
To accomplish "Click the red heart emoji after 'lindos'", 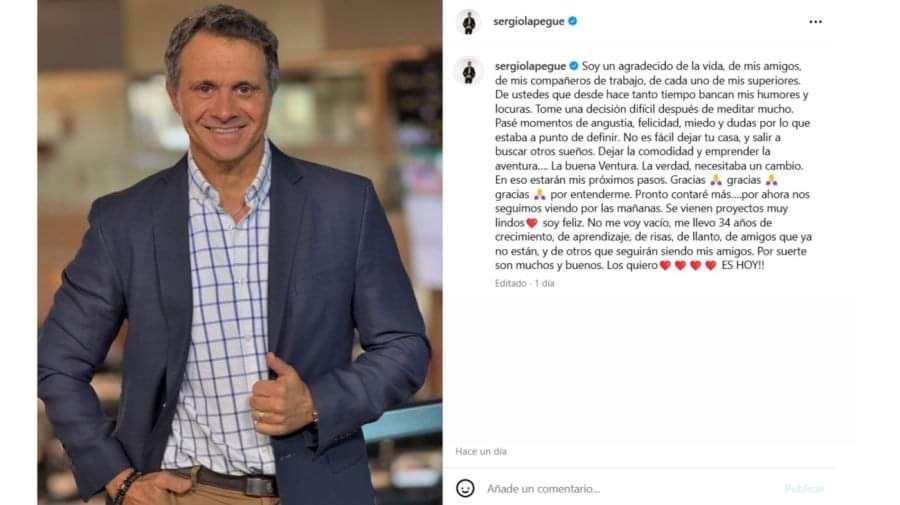I will 532,223.
